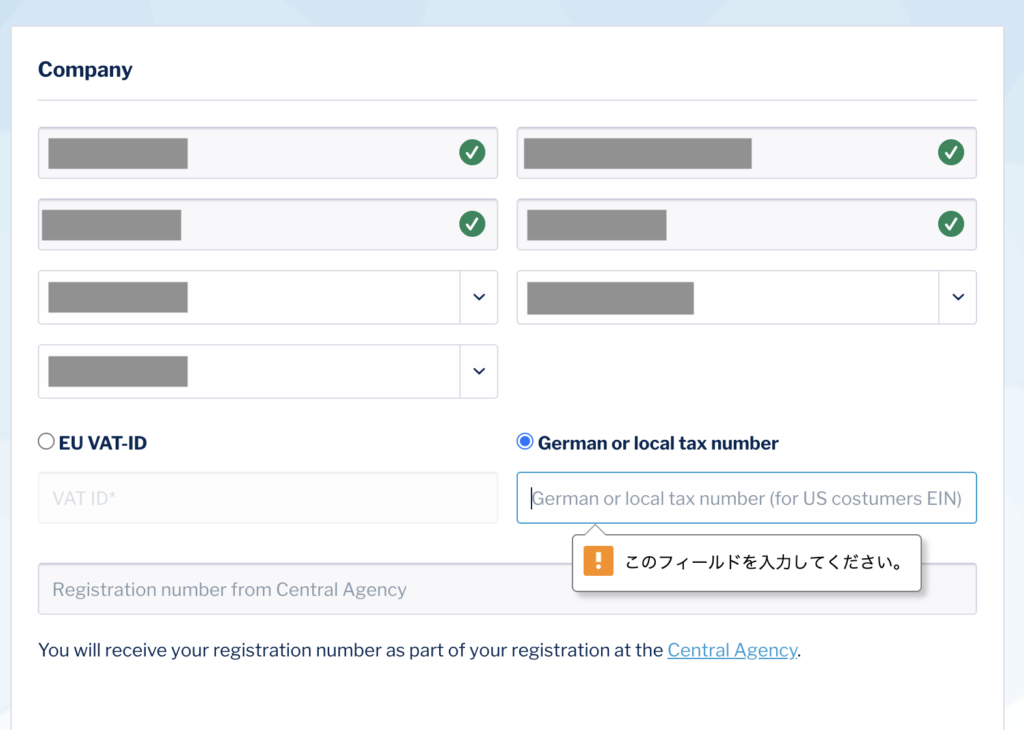Click green checkmark in first-row right field
The width and height of the screenshot is (1024, 730).
(951, 153)
